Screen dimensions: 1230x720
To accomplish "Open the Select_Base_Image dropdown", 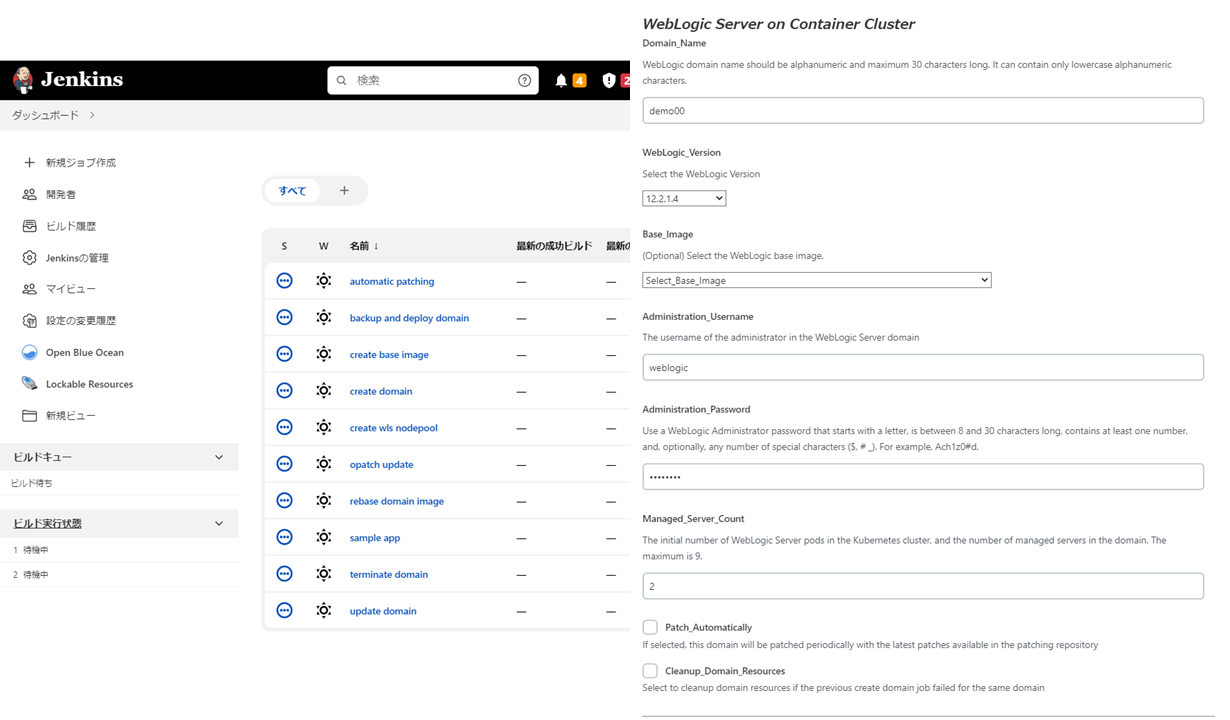I will pyautogui.click(x=816, y=279).
